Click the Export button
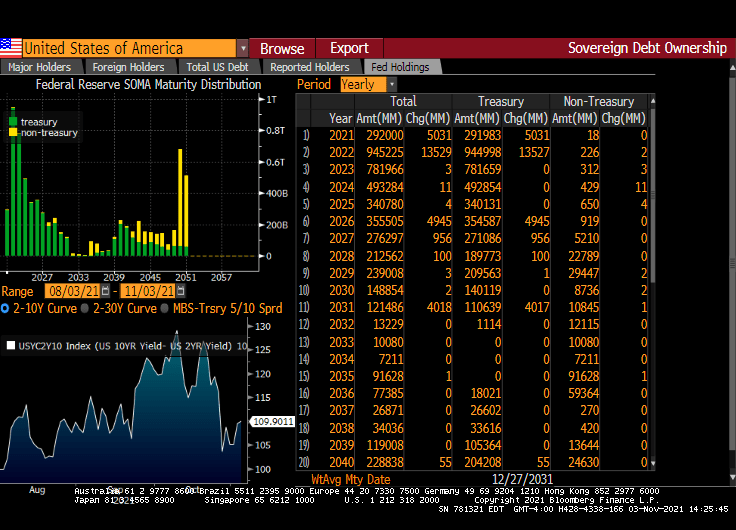The height and width of the screenshot is (530, 736). [x=349, y=48]
